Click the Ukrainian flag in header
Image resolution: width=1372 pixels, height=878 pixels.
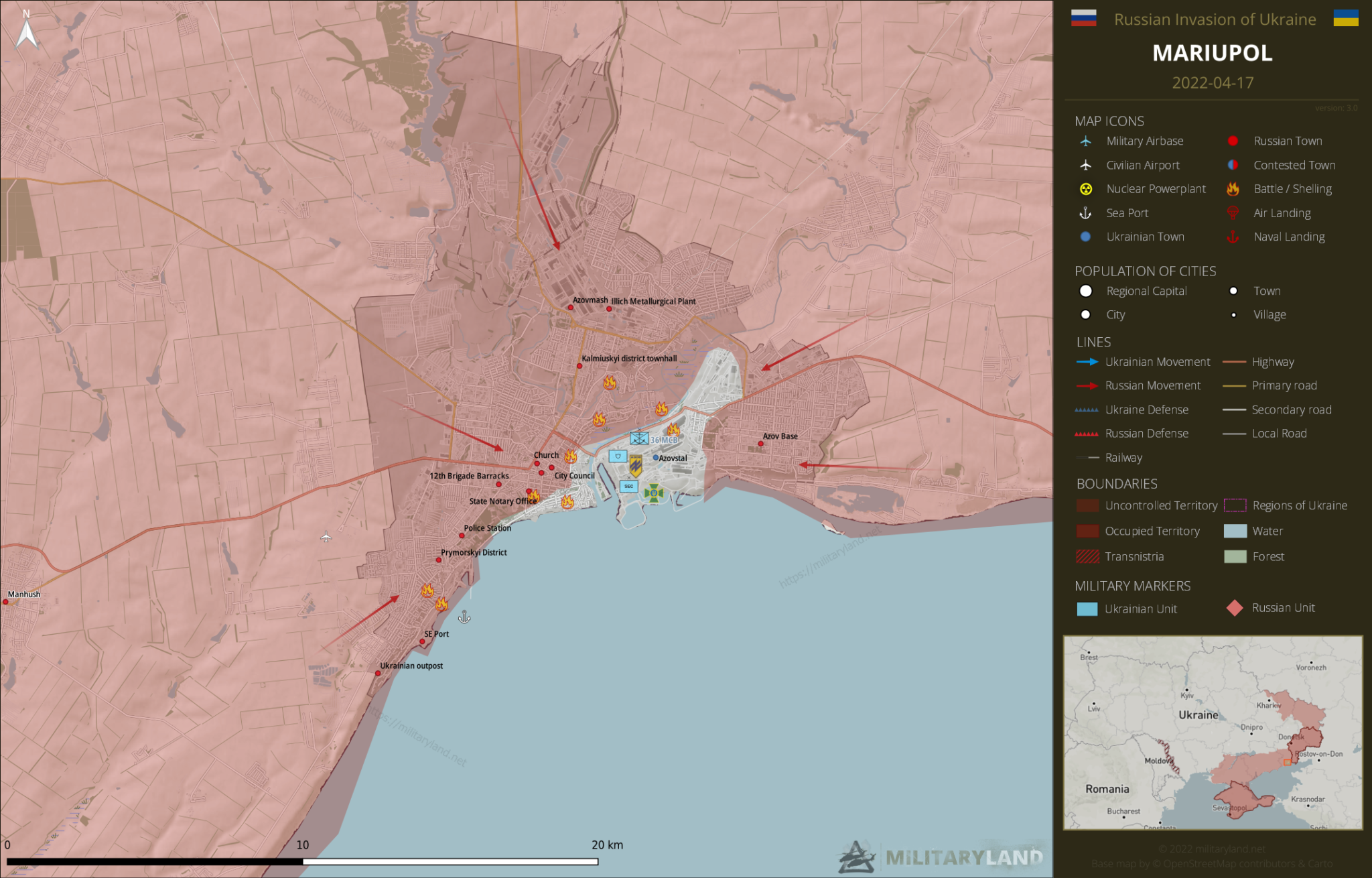click(x=1345, y=18)
